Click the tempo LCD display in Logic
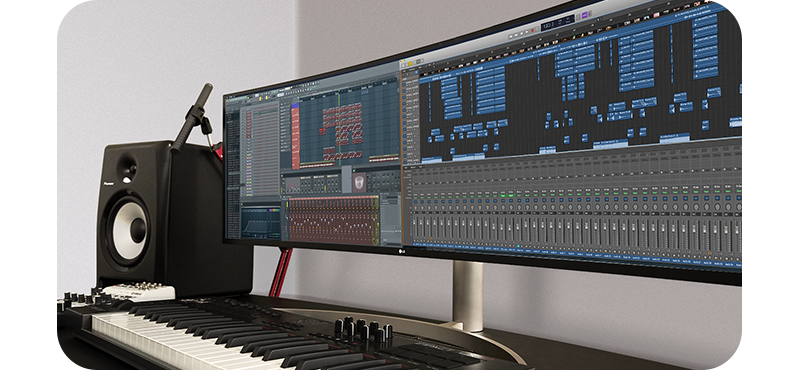The height and width of the screenshot is (370, 800). click(558, 22)
